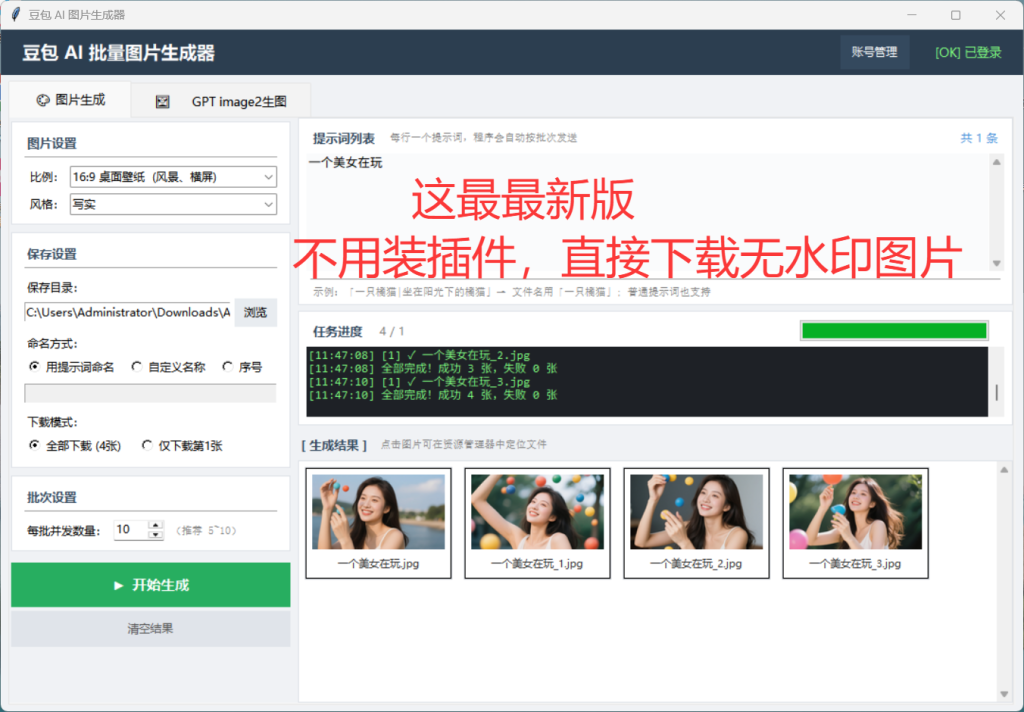Minimize the window
1024x712 pixels.
click(x=912, y=14)
